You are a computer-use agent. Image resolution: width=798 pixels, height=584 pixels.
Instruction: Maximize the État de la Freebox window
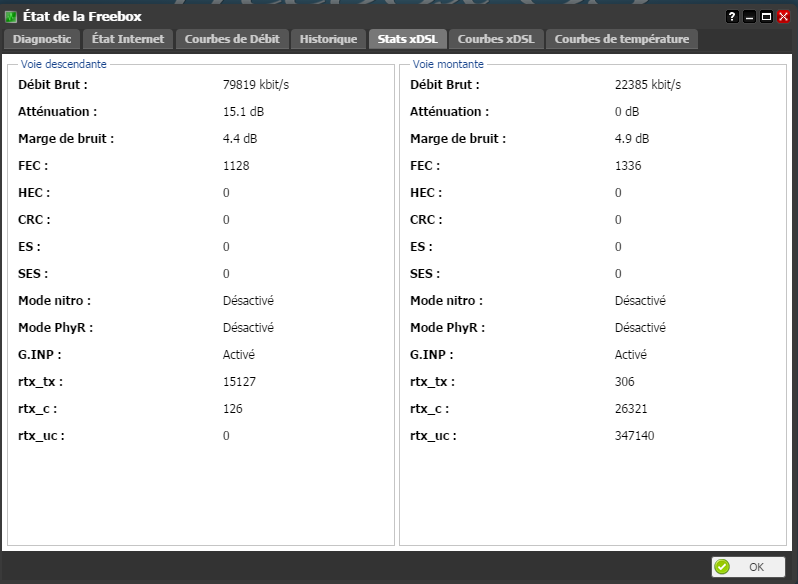pyautogui.click(x=766, y=17)
